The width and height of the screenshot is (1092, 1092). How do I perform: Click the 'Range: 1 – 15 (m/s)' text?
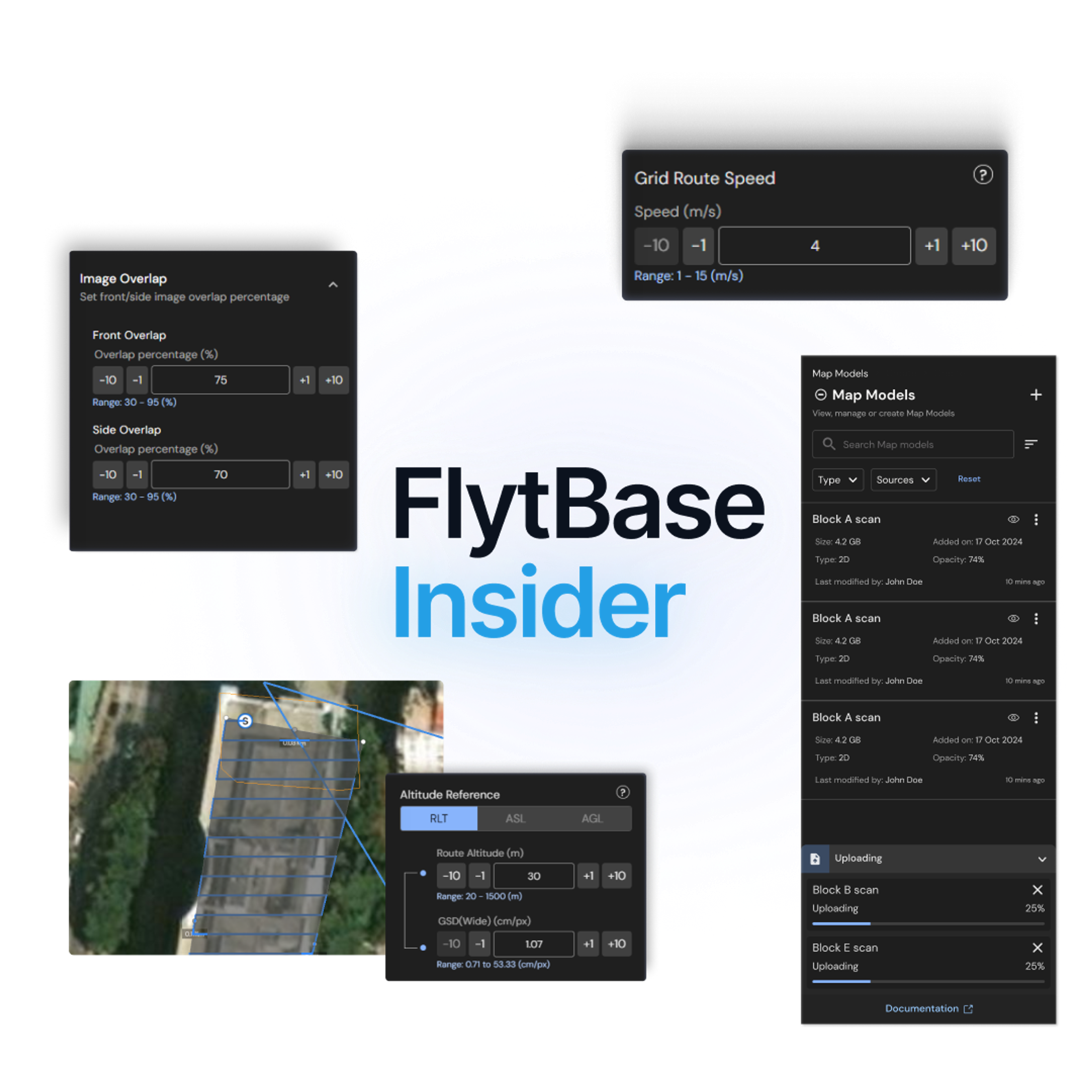click(688, 276)
